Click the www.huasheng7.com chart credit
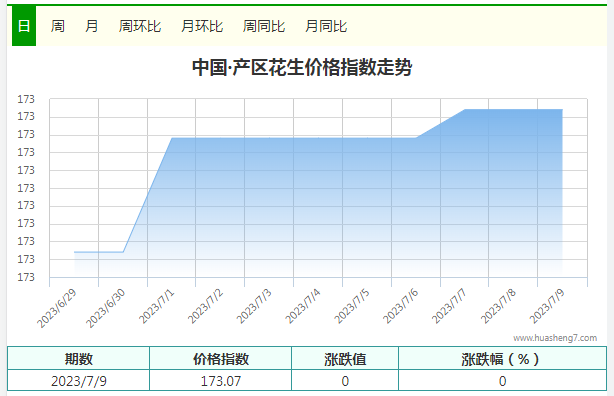 [x=555, y=338]
